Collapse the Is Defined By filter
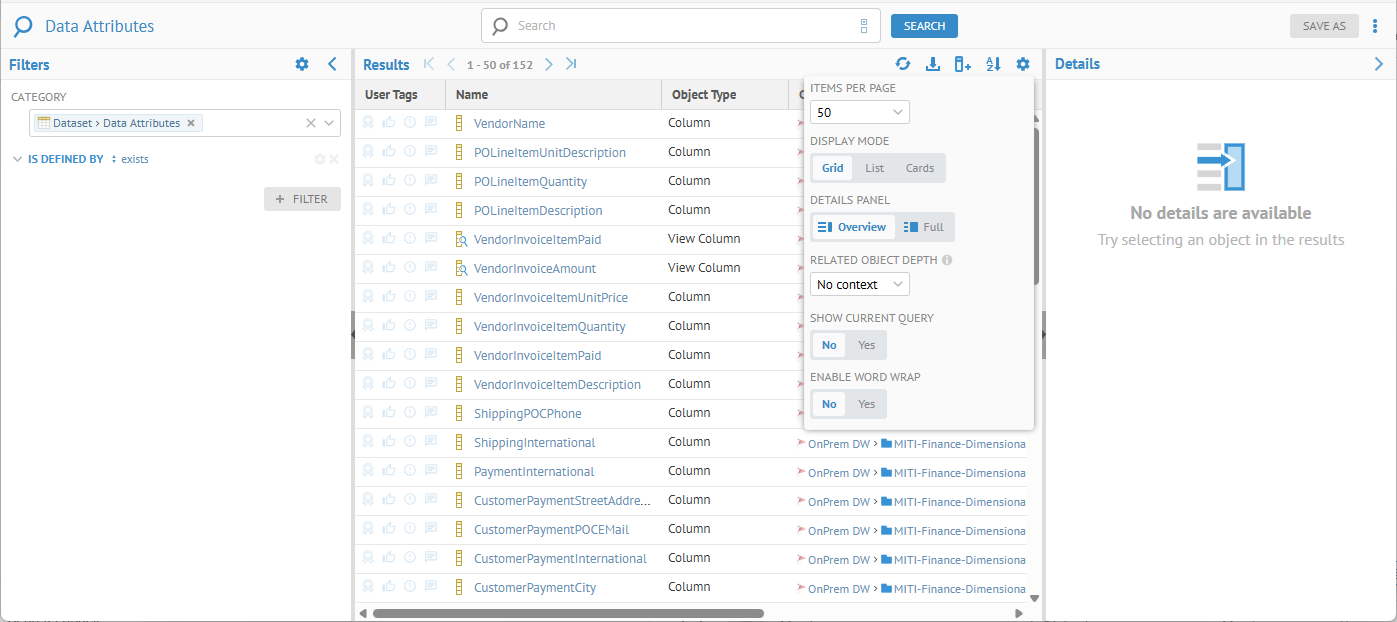The height and width of the screenshot is (622, 1397). tap(17, 159)
